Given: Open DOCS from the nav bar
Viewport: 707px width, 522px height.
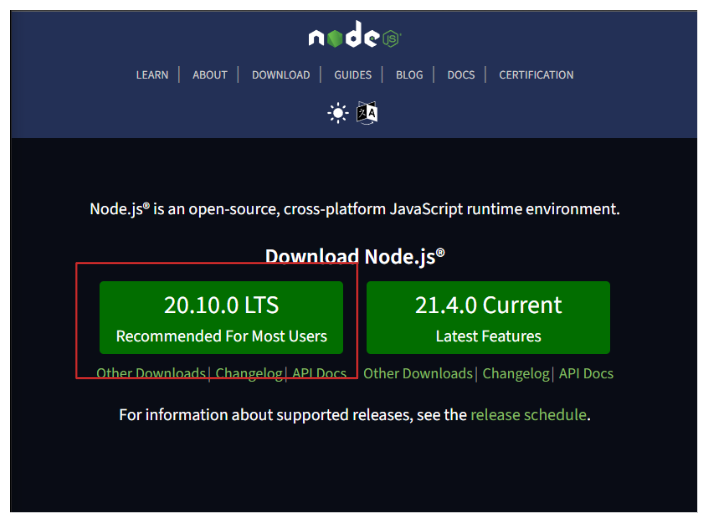Looking at the screenshot, I should [x=461, y=75].
